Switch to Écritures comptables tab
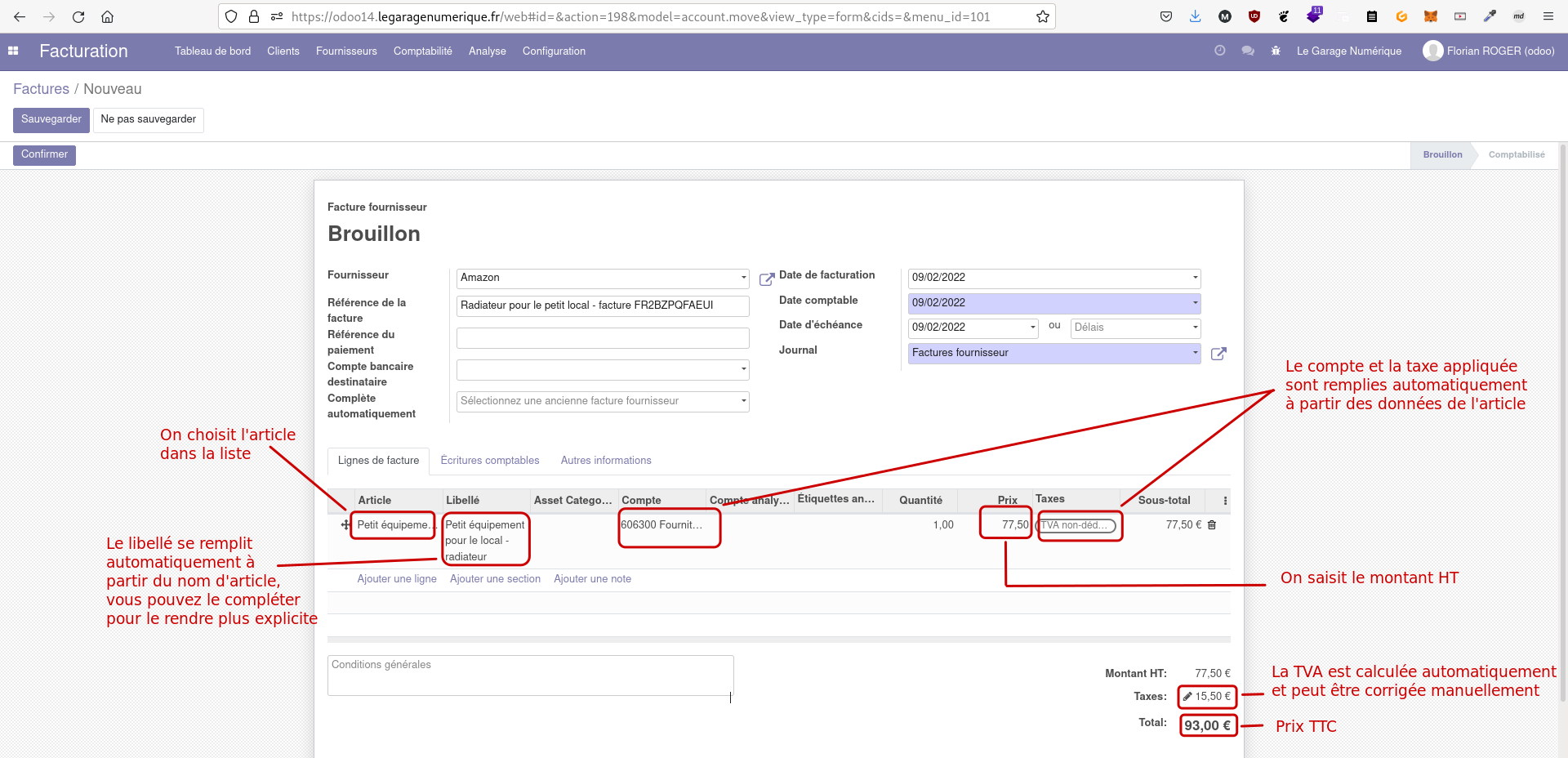The width and height of the screenshot is (1568, 758). tap(490, 461)
